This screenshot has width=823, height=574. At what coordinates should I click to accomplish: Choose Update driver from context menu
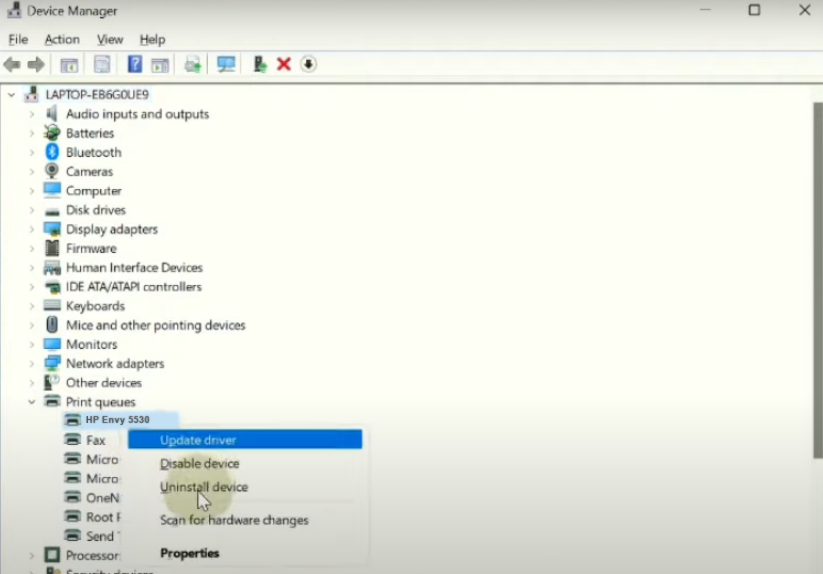pyautogui.click(x=245, y=440)
